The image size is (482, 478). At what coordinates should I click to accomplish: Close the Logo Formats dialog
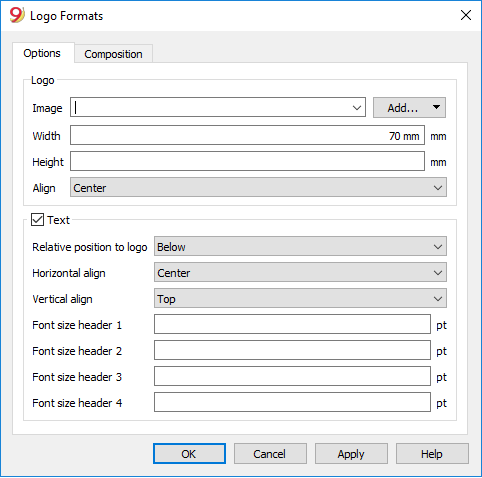[466, 15]
